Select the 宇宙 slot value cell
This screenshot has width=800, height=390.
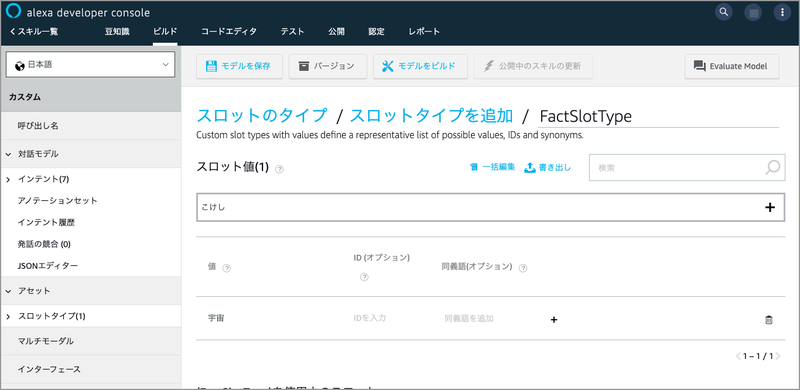tap(217, 318)
